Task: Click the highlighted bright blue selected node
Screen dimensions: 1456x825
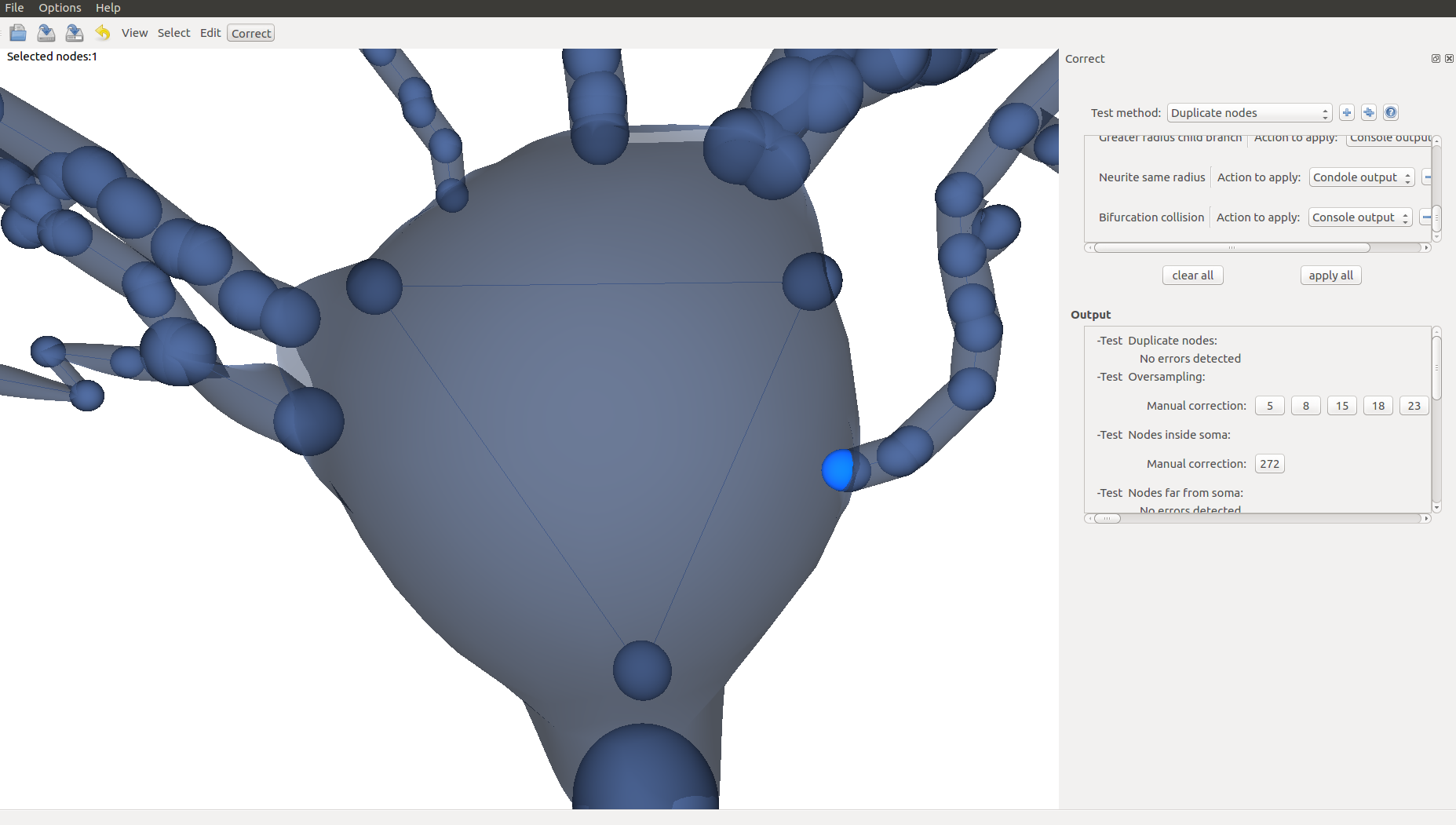Action: (837, 469)
